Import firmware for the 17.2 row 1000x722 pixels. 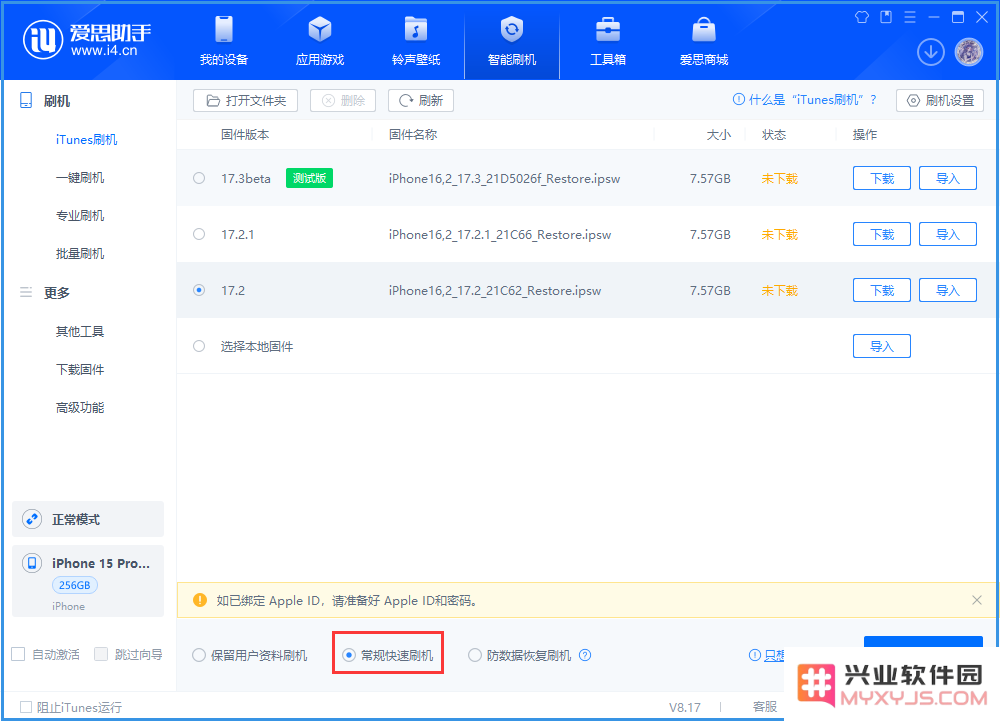tap(948, 290)
